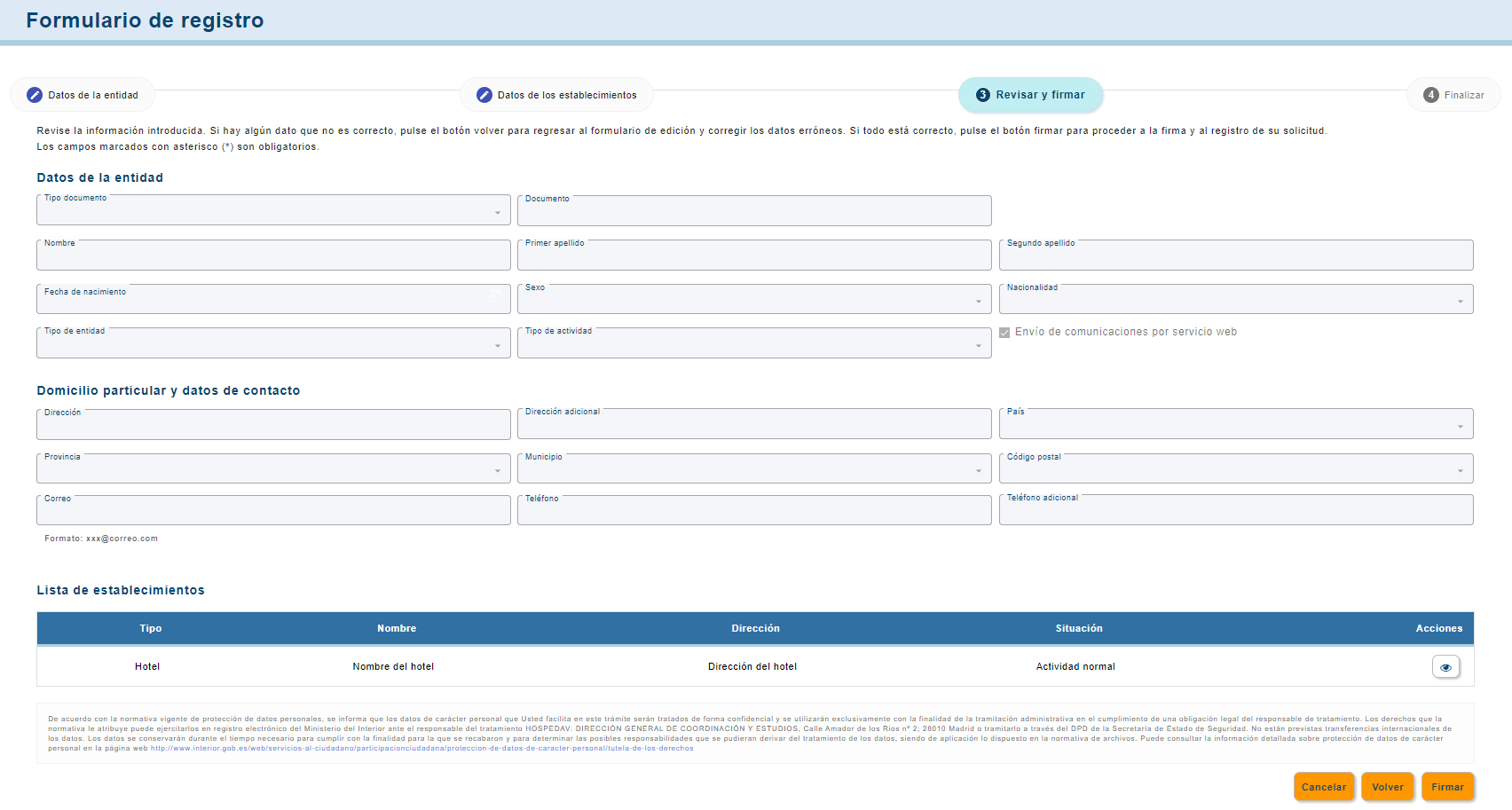This screenshot has width=1512, height=810.
Task: Click pencil icon on Datos de los establecimientos step
Action: point(484,95)
